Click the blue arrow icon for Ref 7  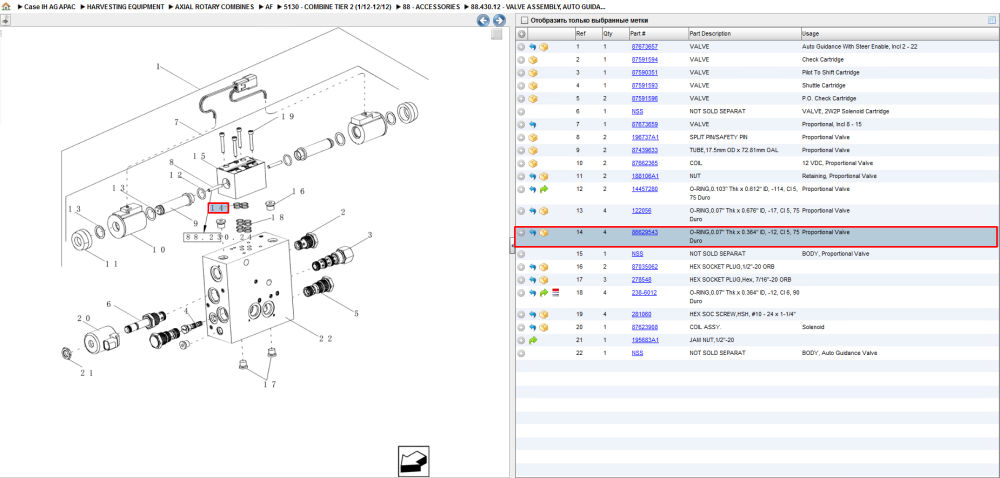coord(533,124)
